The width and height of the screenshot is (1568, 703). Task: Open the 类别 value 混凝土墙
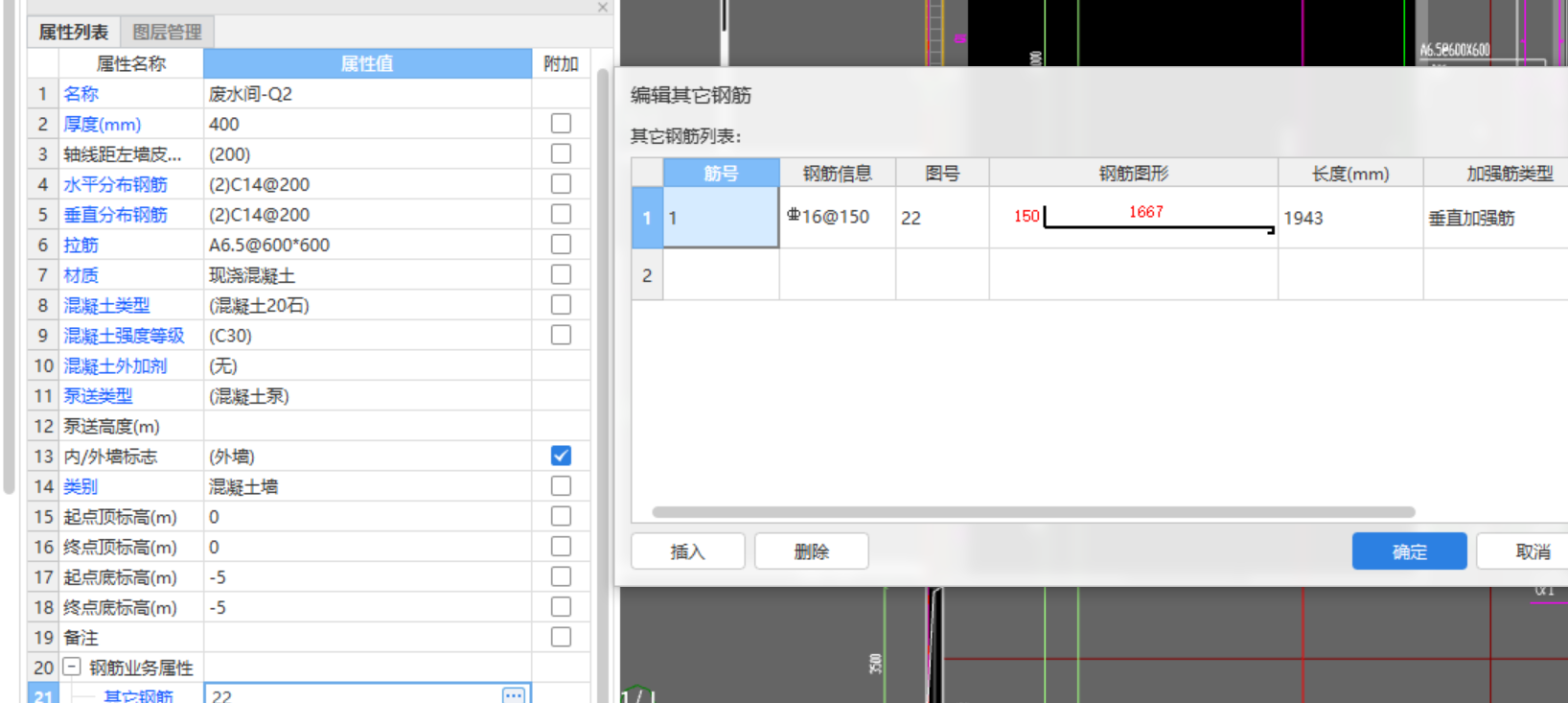[x=367, y=486]
